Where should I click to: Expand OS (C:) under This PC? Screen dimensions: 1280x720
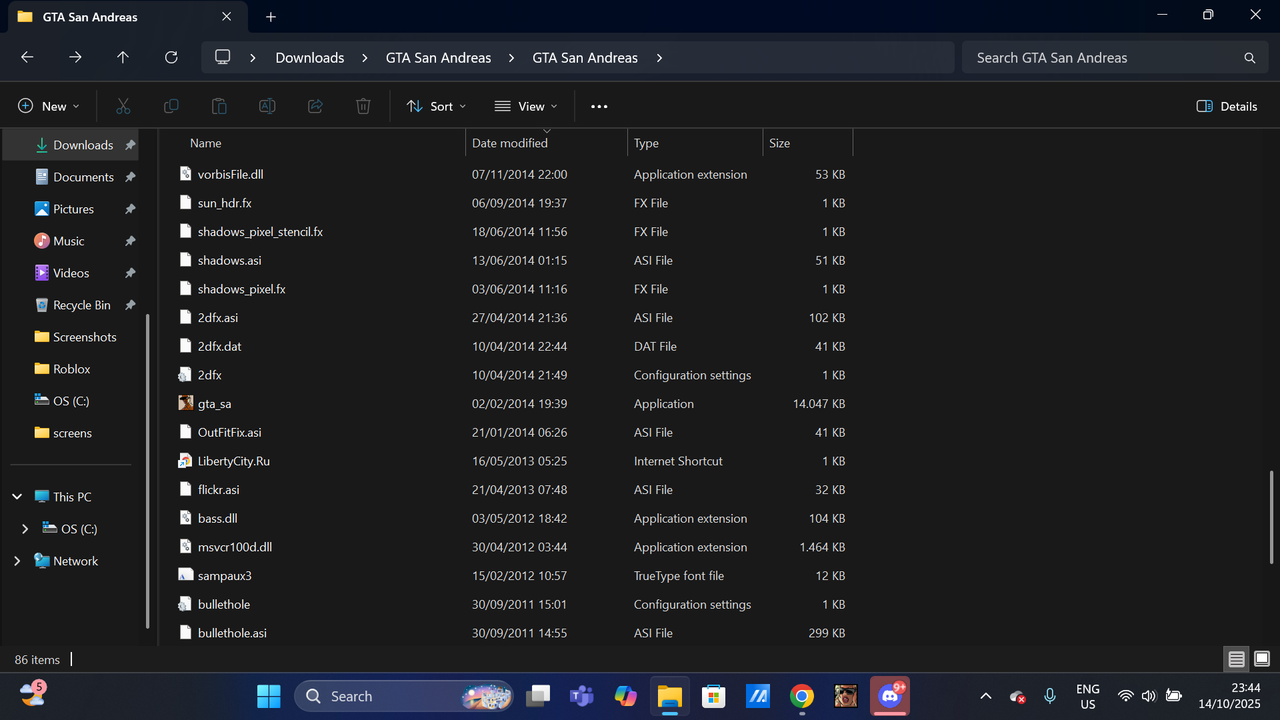(25, 529)
